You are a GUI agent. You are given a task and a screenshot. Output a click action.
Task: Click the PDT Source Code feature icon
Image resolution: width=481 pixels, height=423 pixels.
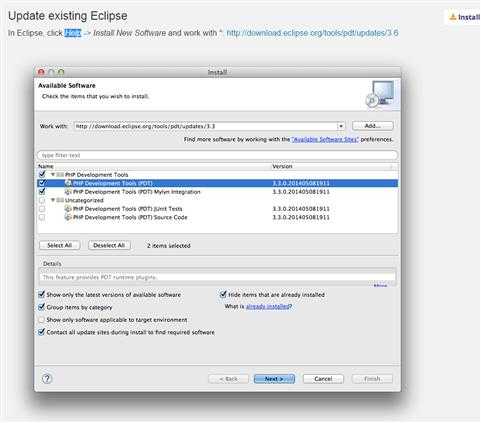tap(68, 217)
